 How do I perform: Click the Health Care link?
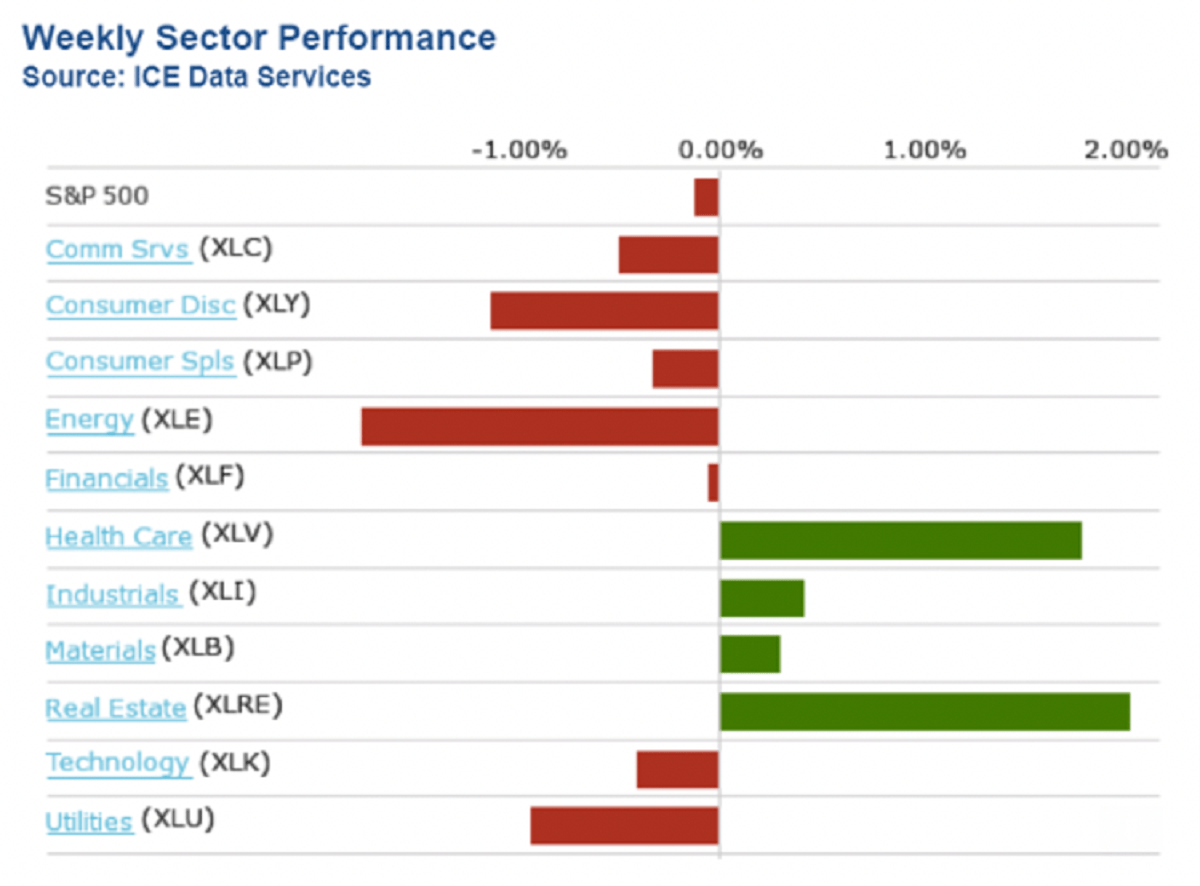pos(118,537)
